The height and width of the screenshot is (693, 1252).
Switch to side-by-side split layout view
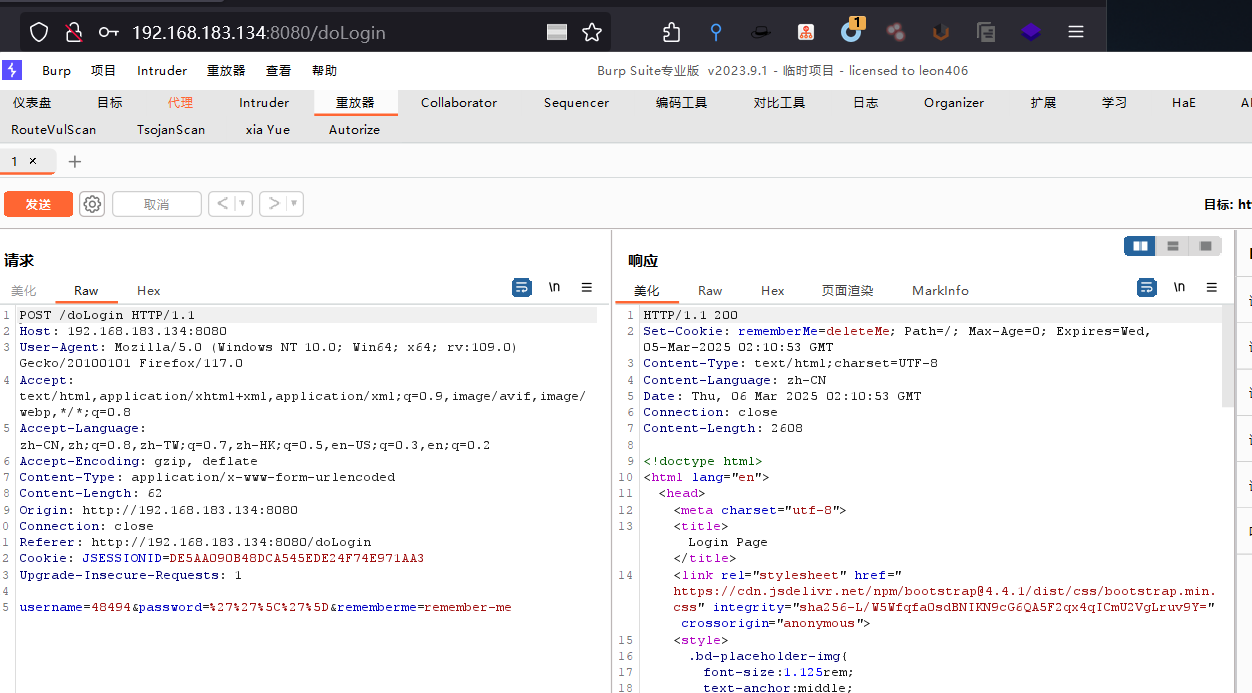coord(1140,246)
